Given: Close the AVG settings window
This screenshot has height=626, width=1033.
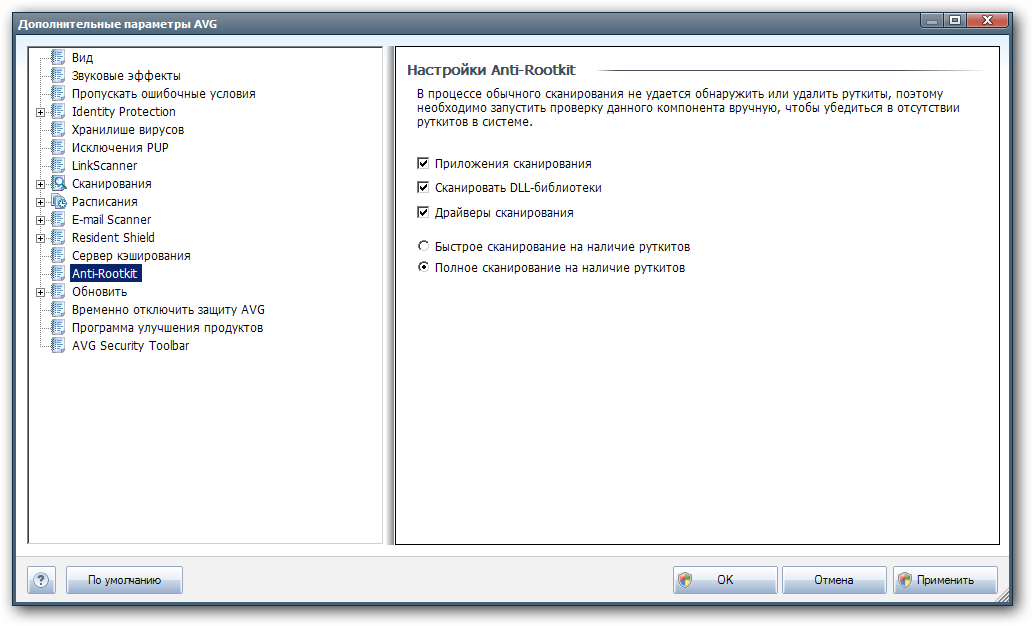Looking at the screenshot, I should [987, 21].
